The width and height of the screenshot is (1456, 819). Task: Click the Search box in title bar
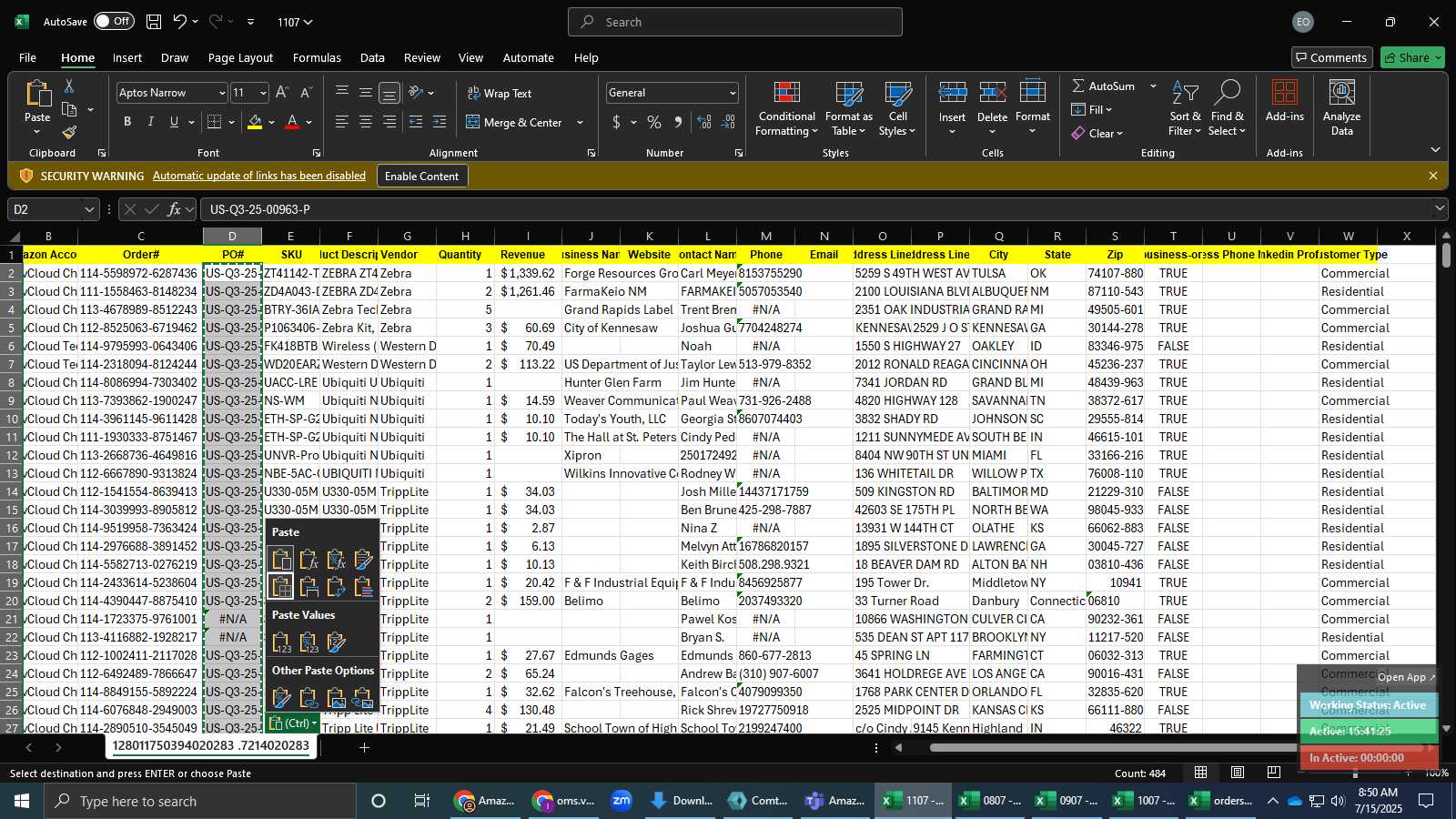(735, 22)
